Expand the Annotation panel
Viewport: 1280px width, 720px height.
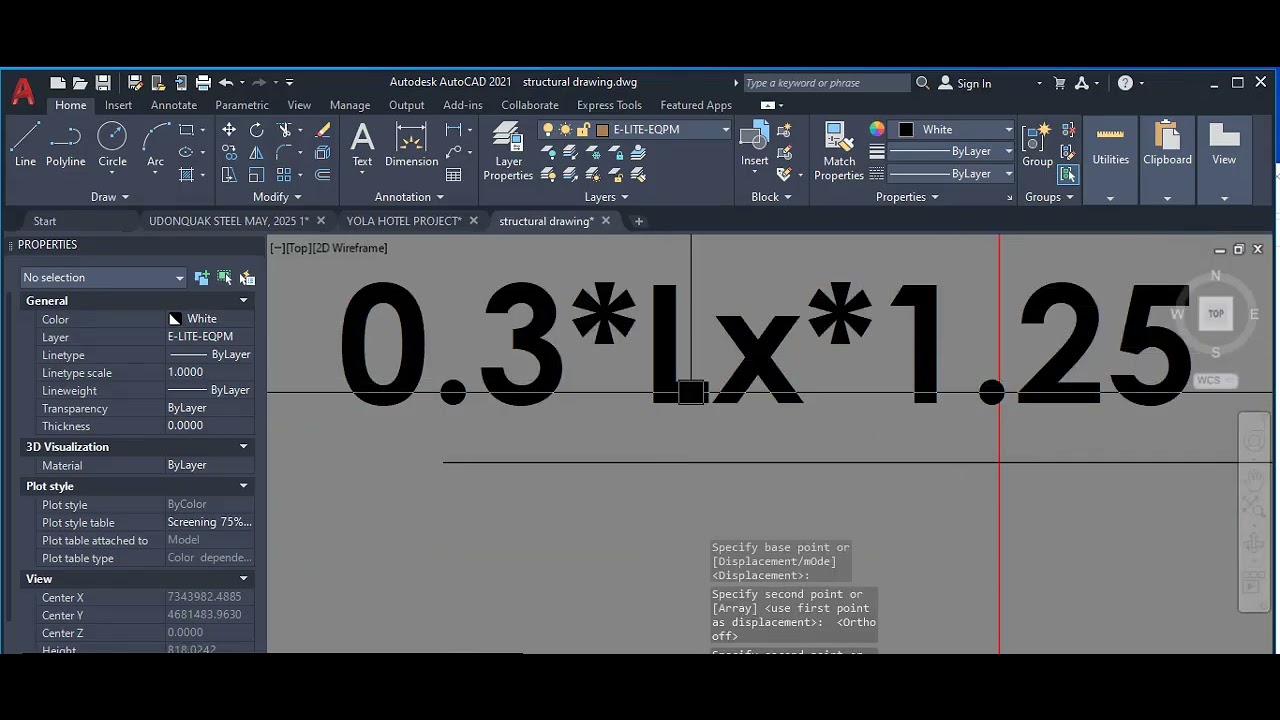point(409,197)
